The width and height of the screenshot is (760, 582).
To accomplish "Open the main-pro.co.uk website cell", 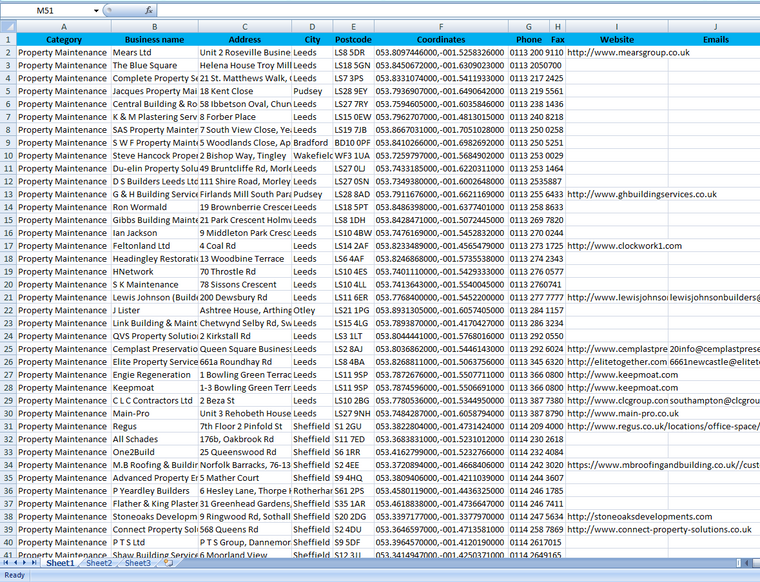I will pyautogui.click(x=617, y=413).
